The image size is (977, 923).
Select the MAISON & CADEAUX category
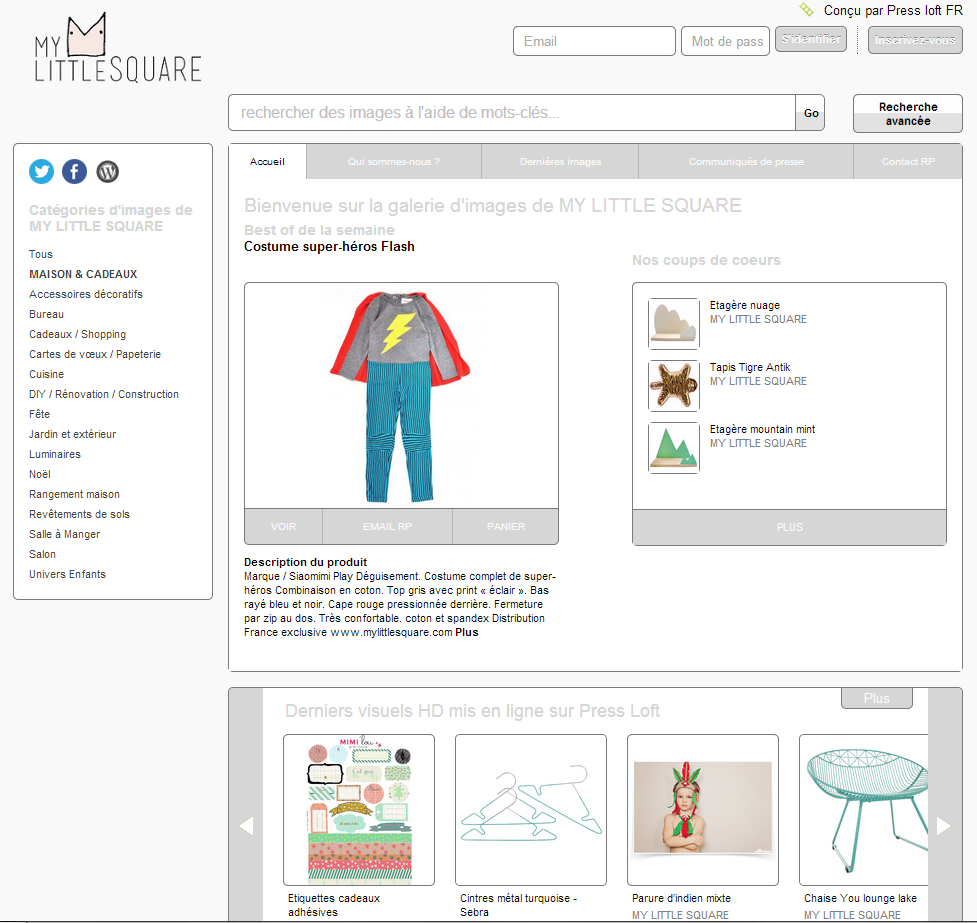pyautogui.click(x=83, y=274)
